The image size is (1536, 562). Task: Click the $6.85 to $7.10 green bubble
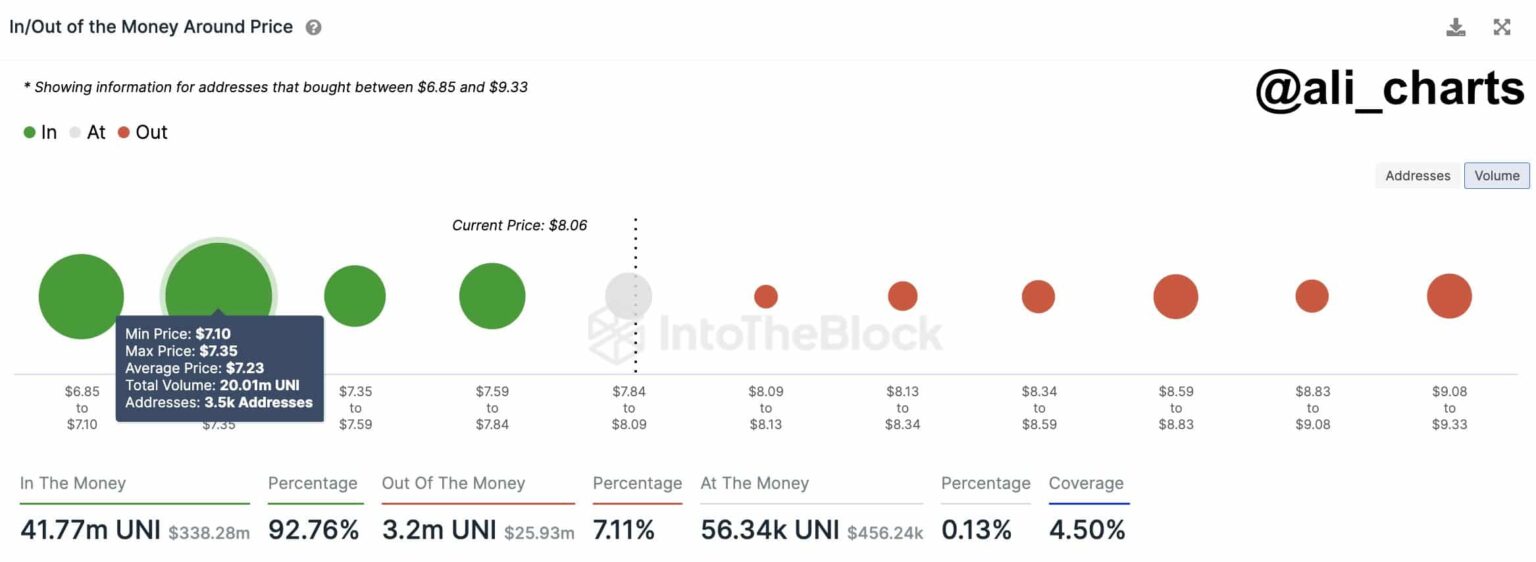coord(81,296)
